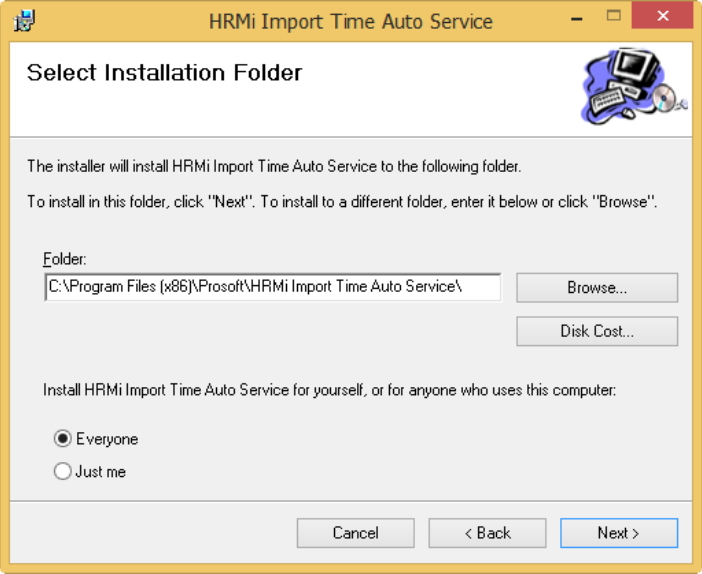Click inside the Folder path text box
Screen dimensions: 702x574
coord(273,287)
